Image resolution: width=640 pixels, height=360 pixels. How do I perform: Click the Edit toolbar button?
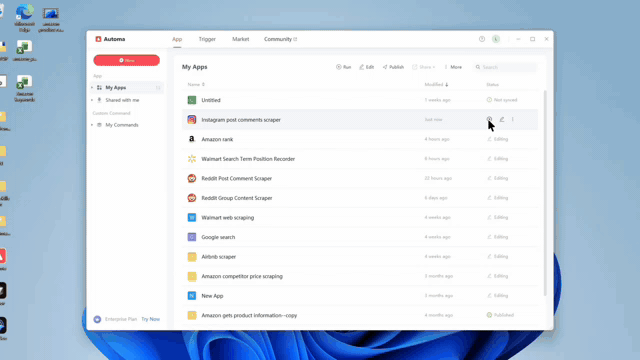[366, 67]
